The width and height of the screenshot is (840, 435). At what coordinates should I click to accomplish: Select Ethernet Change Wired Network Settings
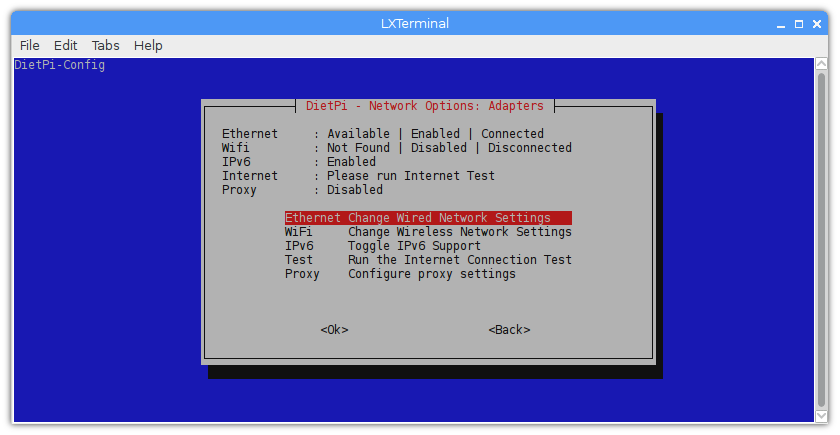coord(428,218)
